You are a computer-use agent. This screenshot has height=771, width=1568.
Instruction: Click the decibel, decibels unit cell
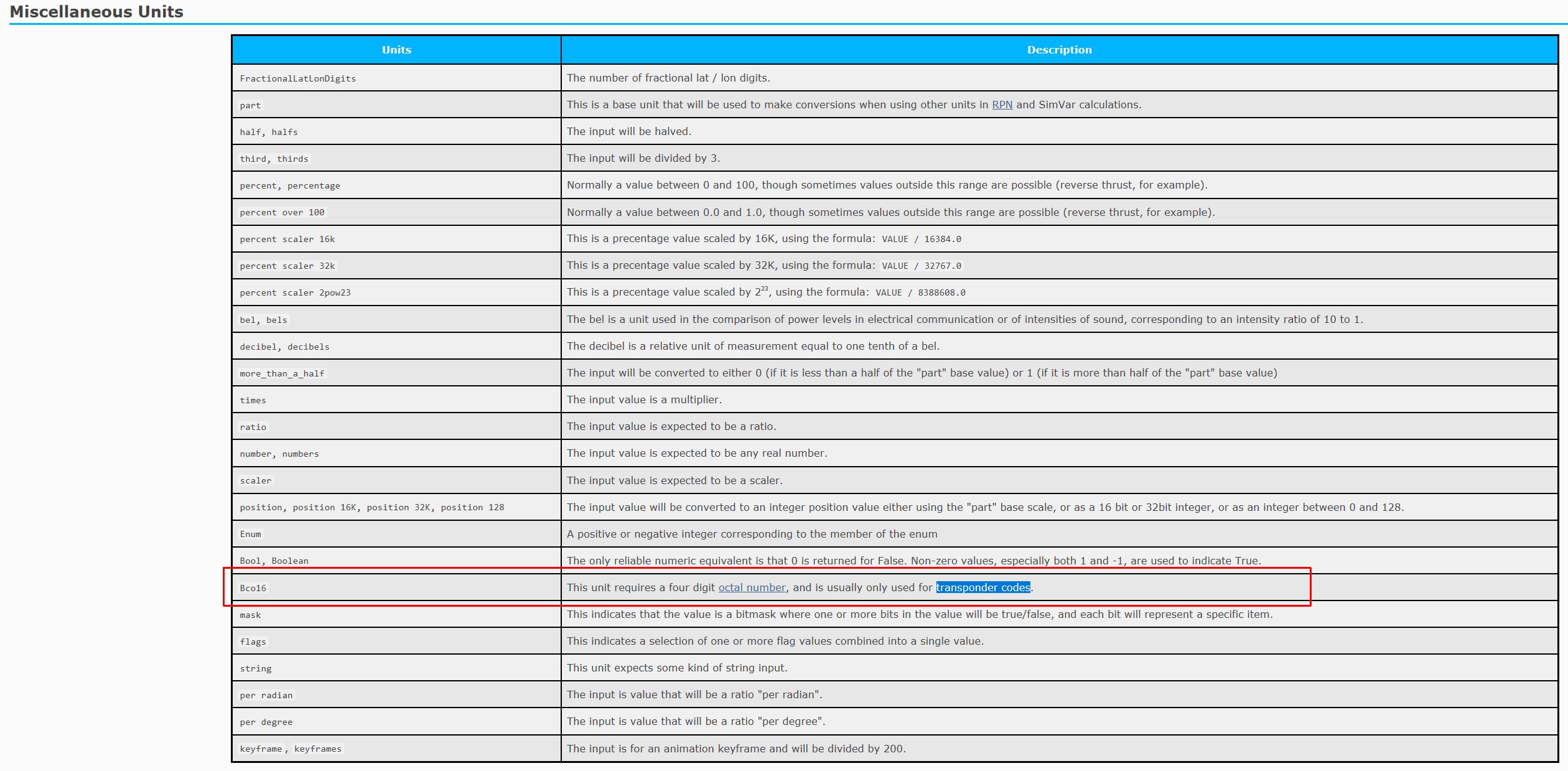[x=284, y=347]
